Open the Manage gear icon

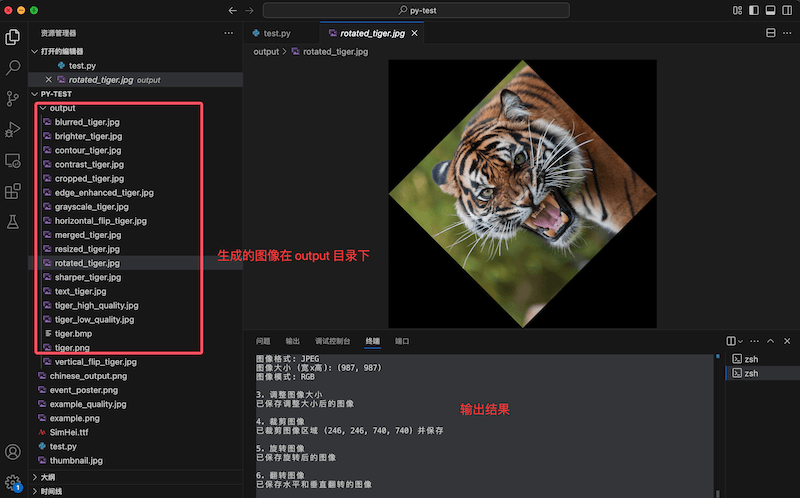tap(13, 483)
